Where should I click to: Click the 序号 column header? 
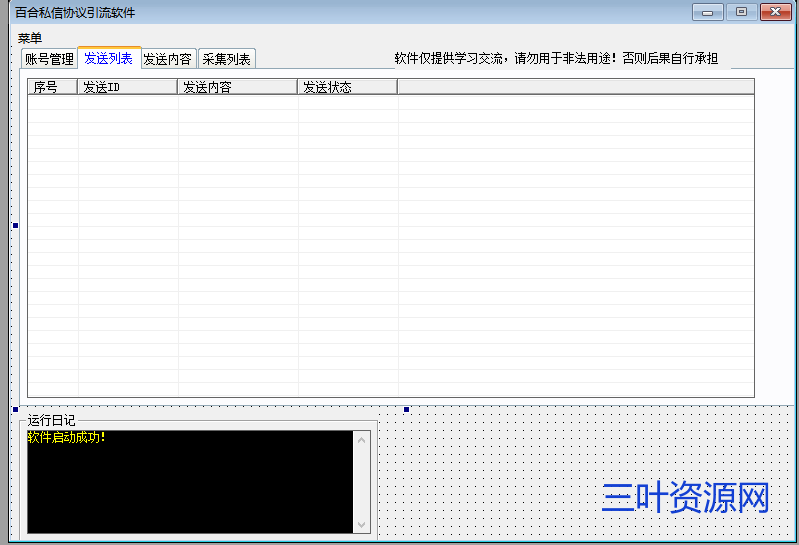point(52,87)
